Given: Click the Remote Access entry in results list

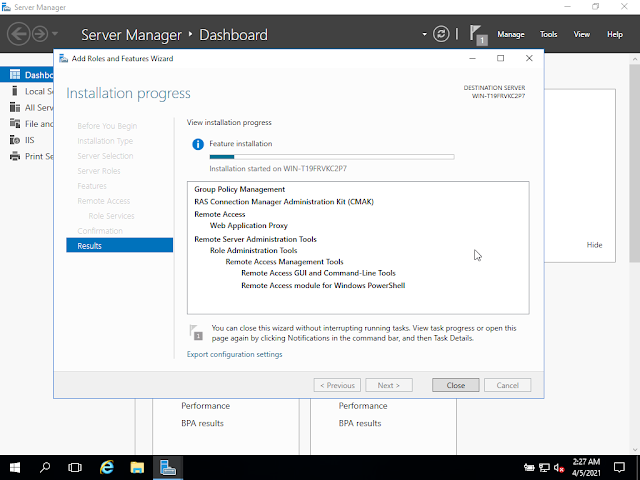Looking at the screenshot, I should pos(220,214).
